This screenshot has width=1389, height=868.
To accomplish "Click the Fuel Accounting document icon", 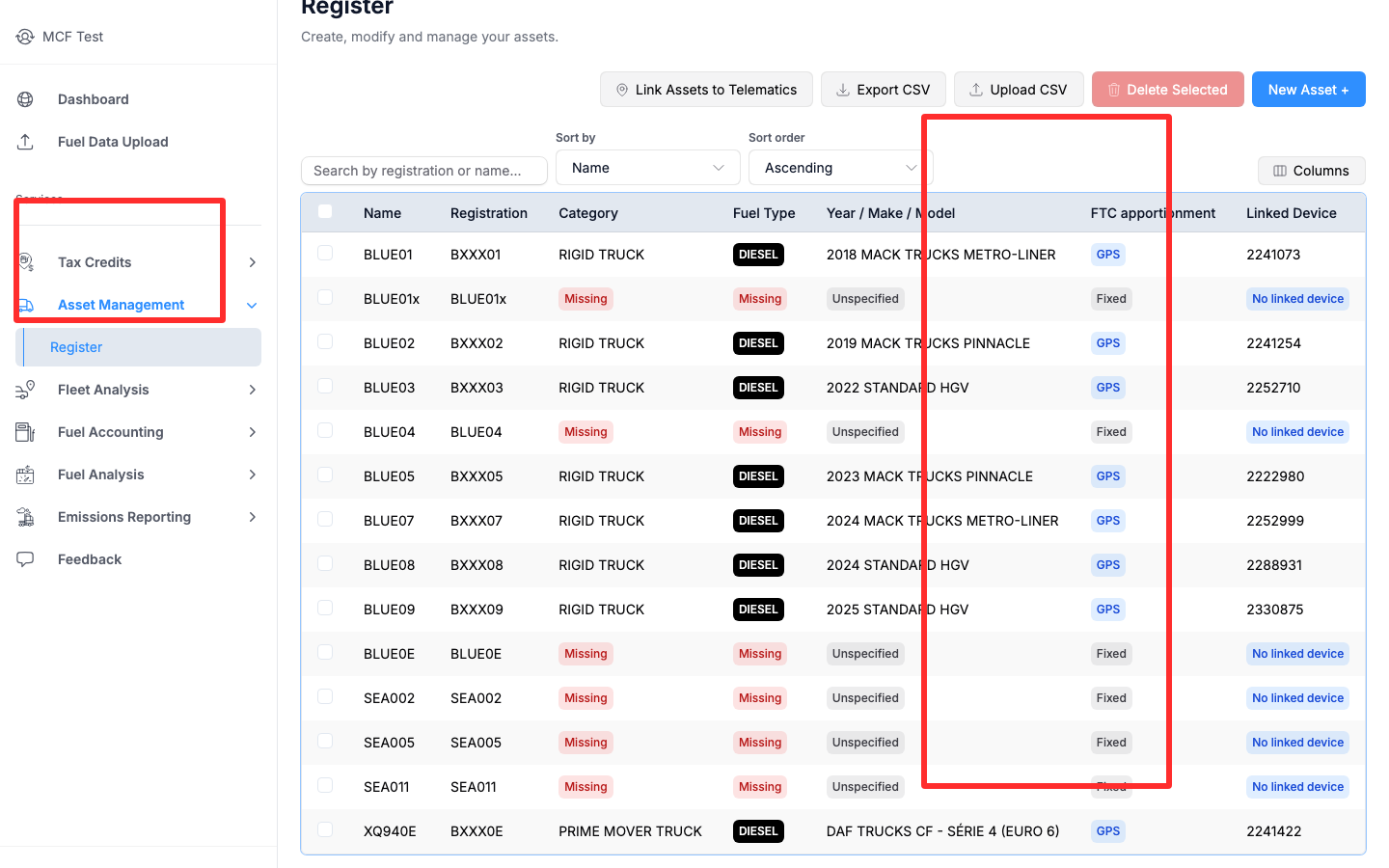I will (25, 432).
